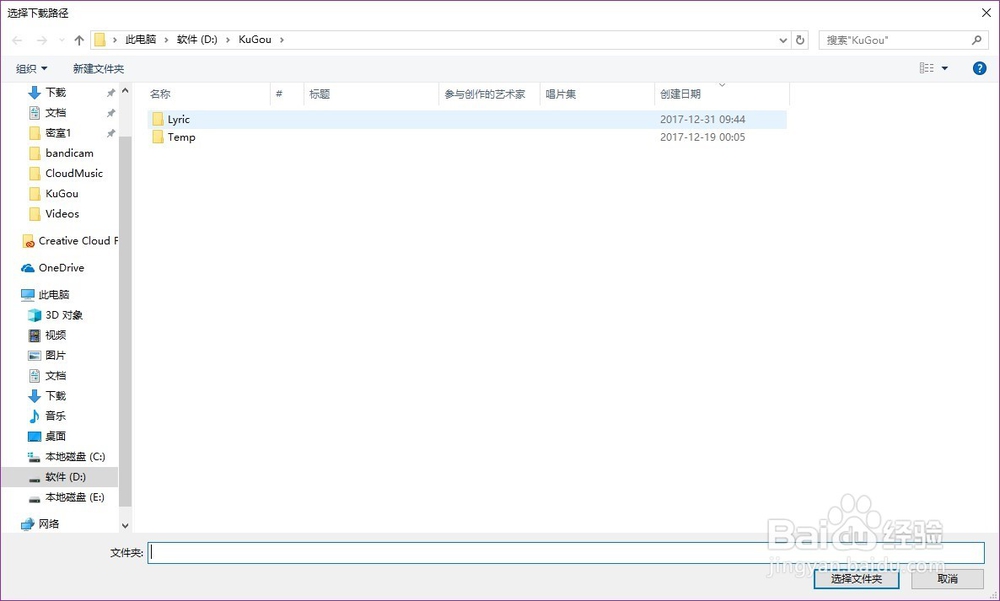Select 此电脑 in the address path
Image resolution: width=1000 pixels, height=601 pixels.
(140, 40)
